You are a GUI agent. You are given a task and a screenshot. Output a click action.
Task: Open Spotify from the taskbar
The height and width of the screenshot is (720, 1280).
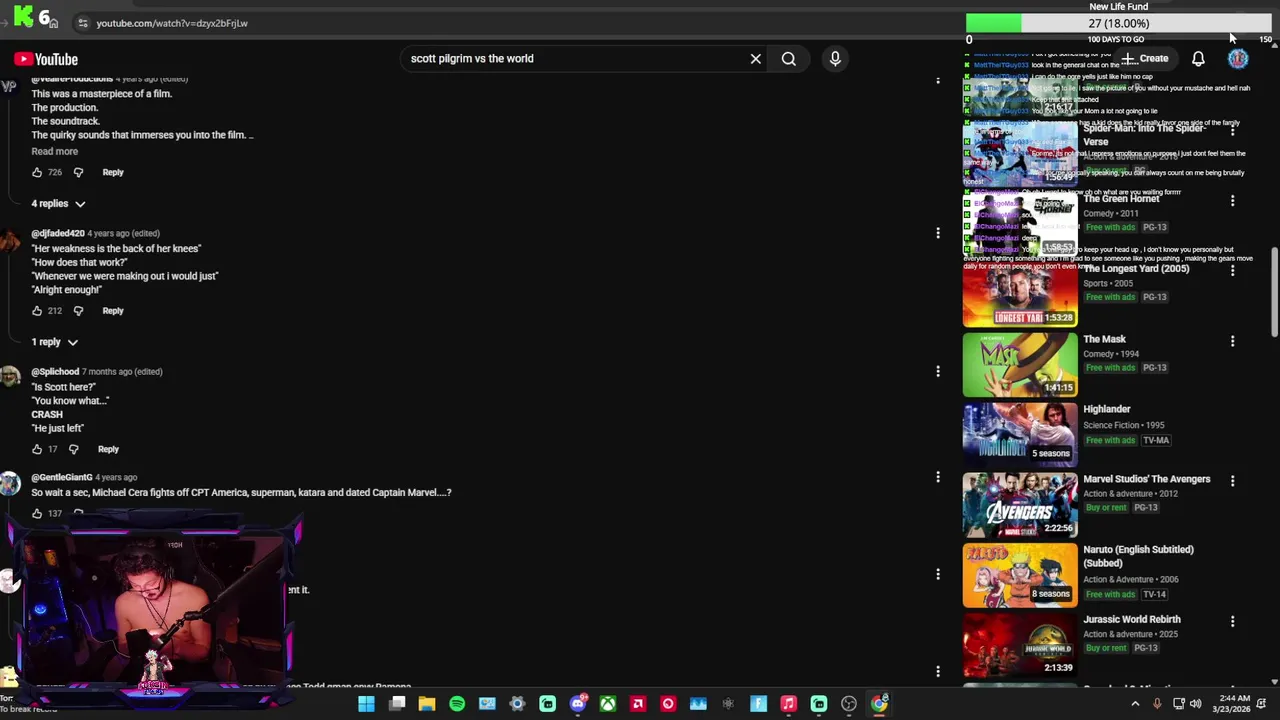click(x=457, y=704)
